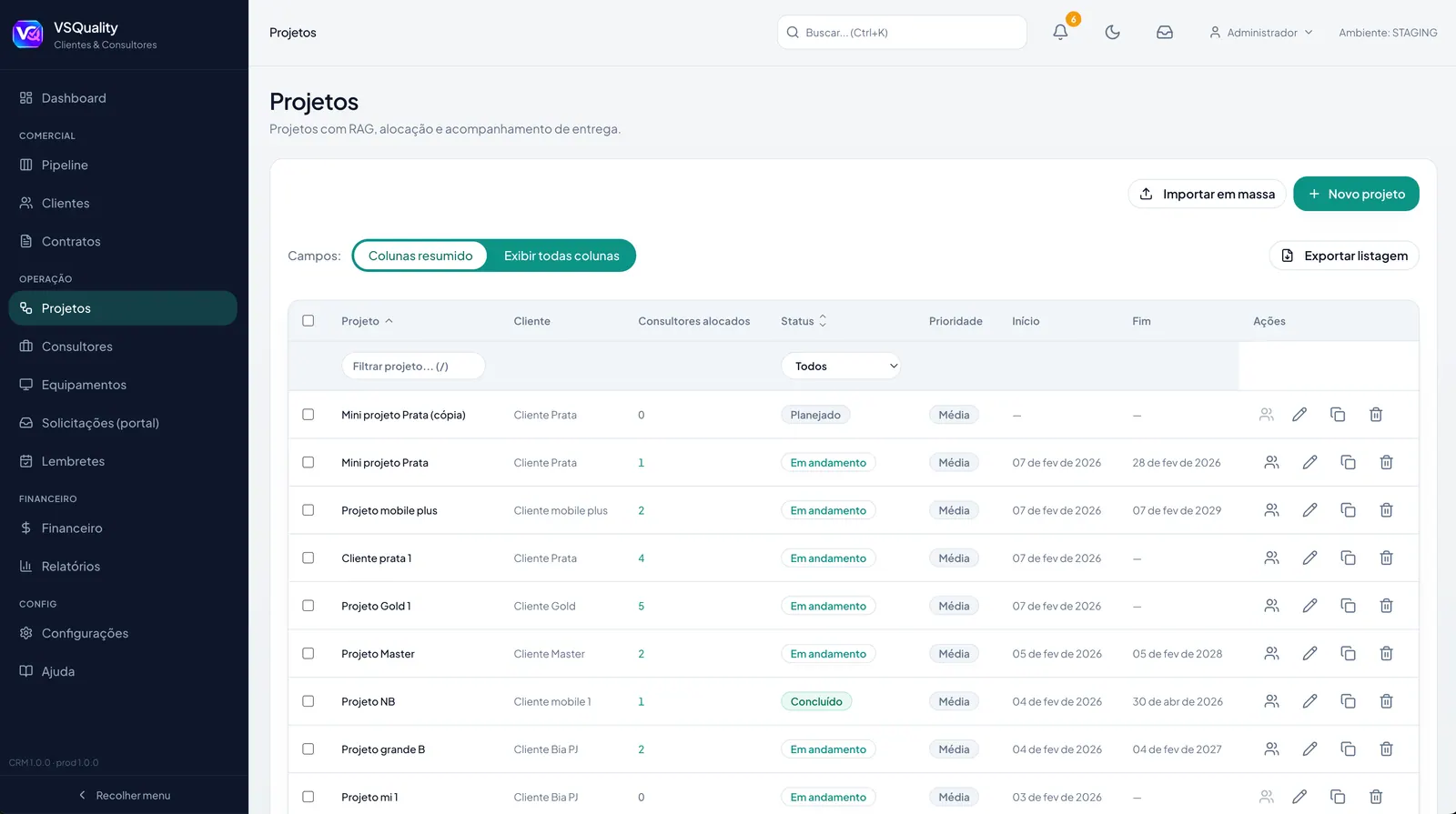
Task: Click Exportar listagem
Action: click(x=1344, y=256)
